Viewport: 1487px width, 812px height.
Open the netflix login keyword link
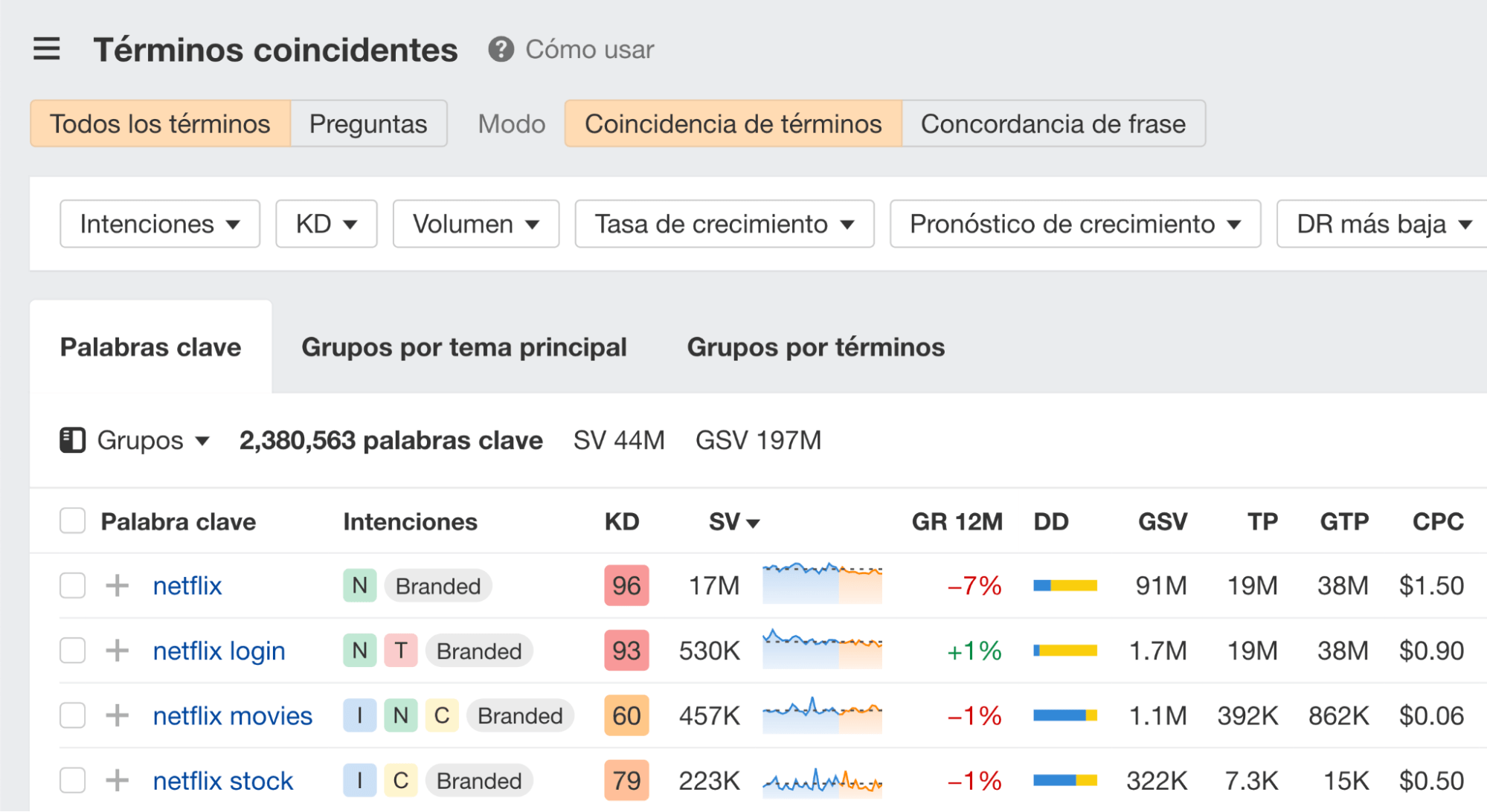[x=219, y=650]
